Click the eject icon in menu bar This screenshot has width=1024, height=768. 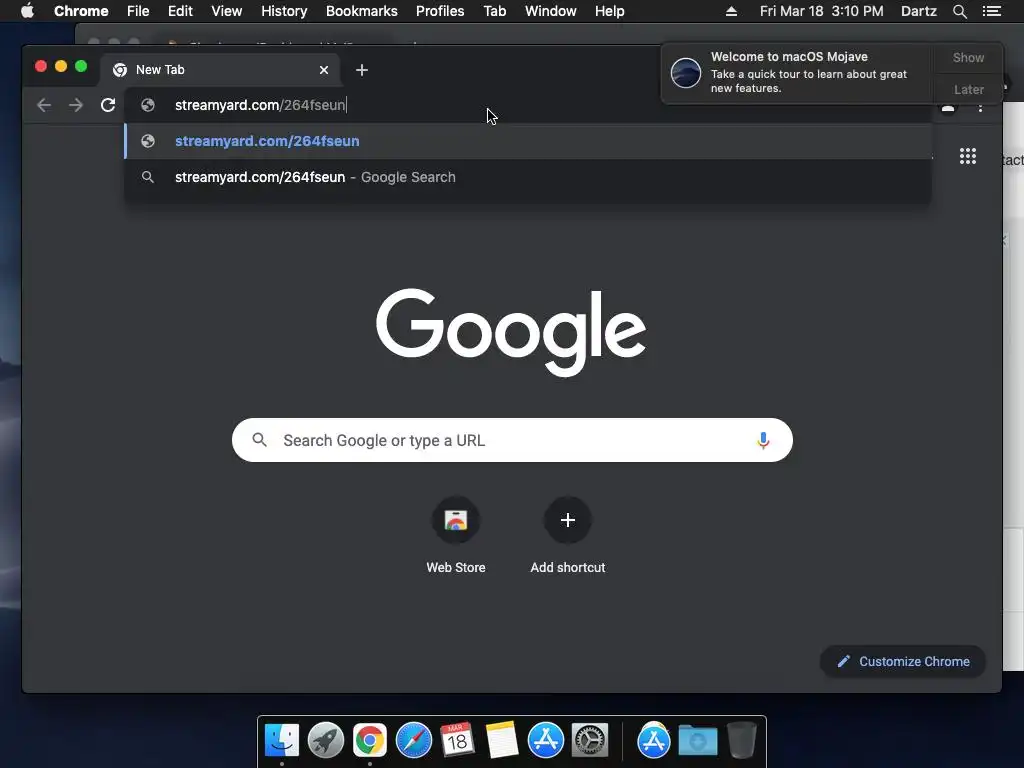click(731, 11)
